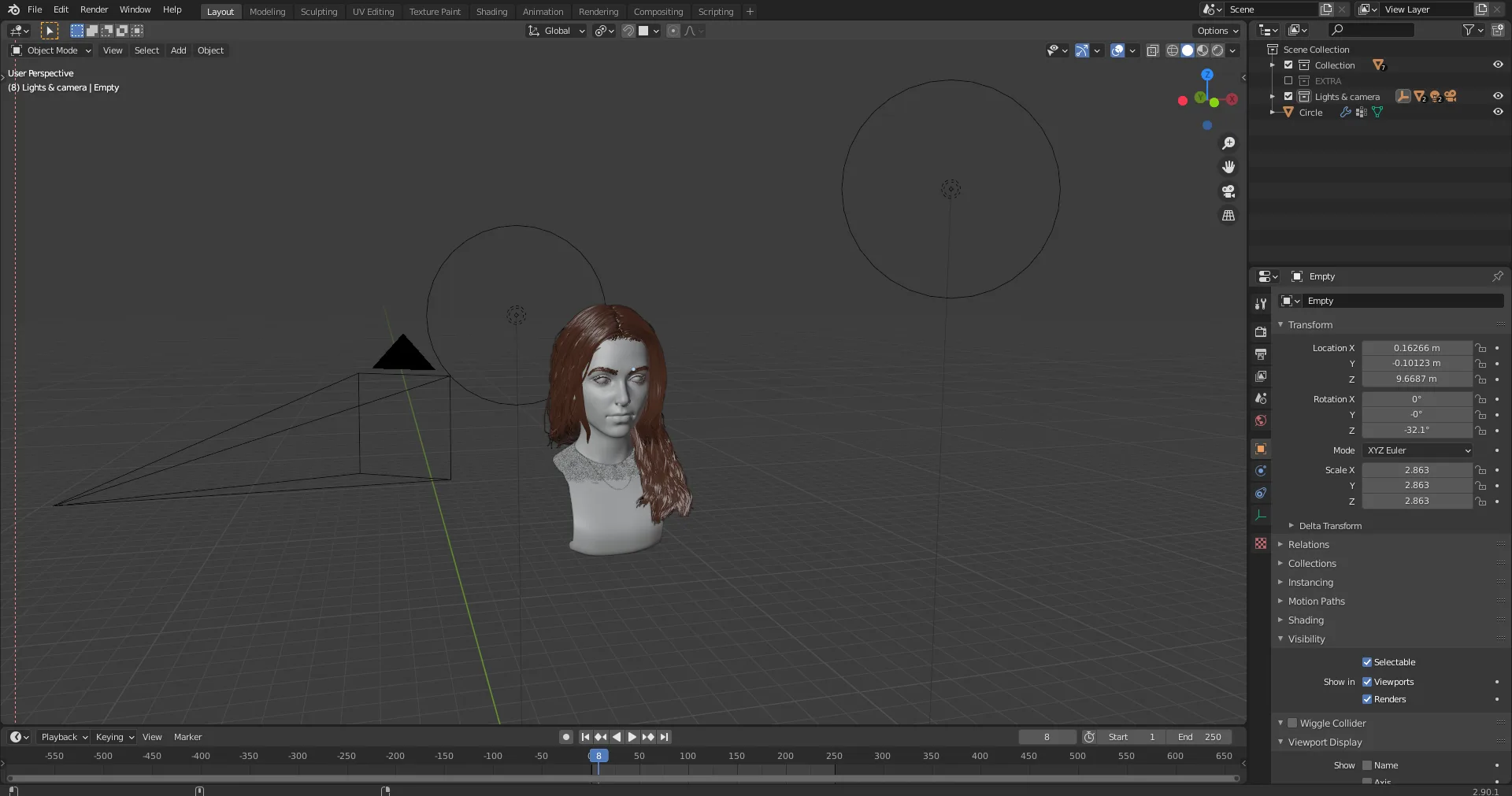
Task: Open Tool settings tab in properties editor
Action: click(1261, 304)
